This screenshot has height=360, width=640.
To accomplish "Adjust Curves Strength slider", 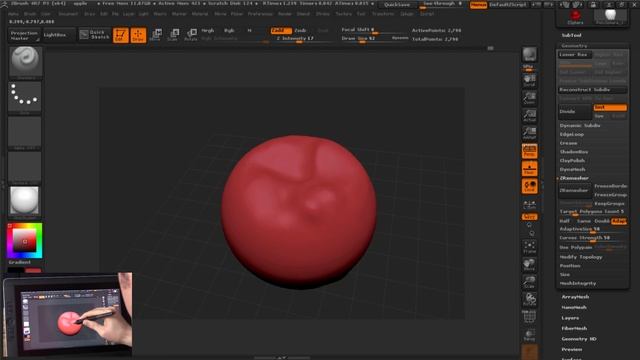I will coord(592,238).
